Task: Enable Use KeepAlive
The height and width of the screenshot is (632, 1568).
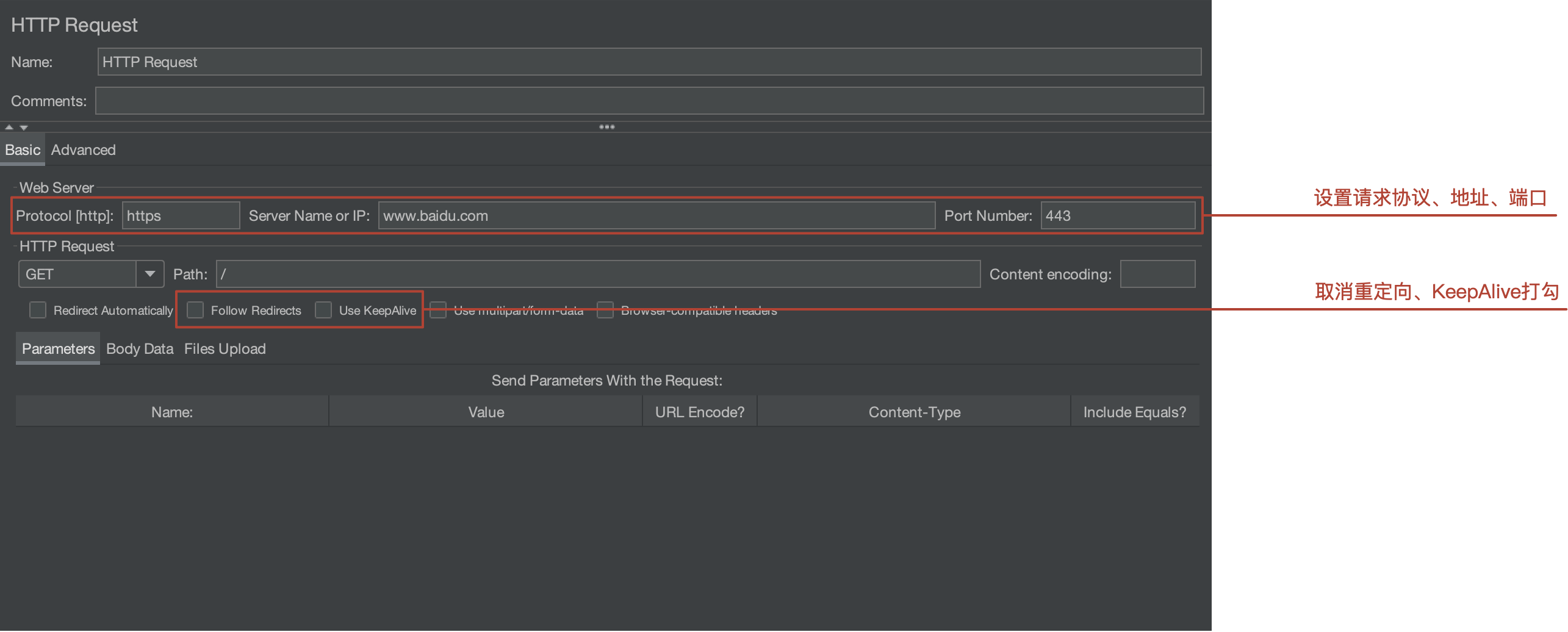Action: 323,310
